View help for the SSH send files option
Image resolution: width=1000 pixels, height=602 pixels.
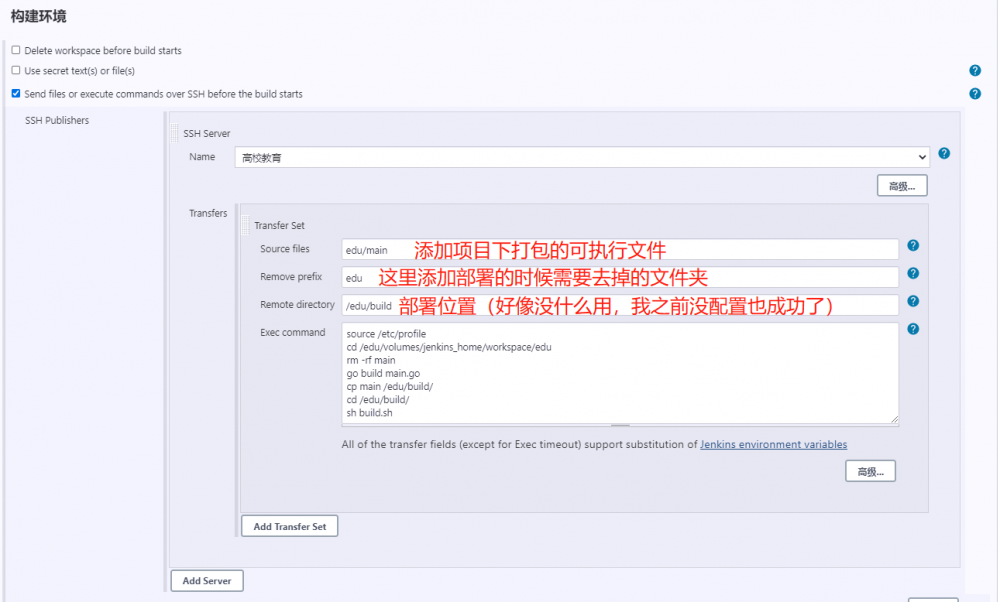tap(975, 92)
